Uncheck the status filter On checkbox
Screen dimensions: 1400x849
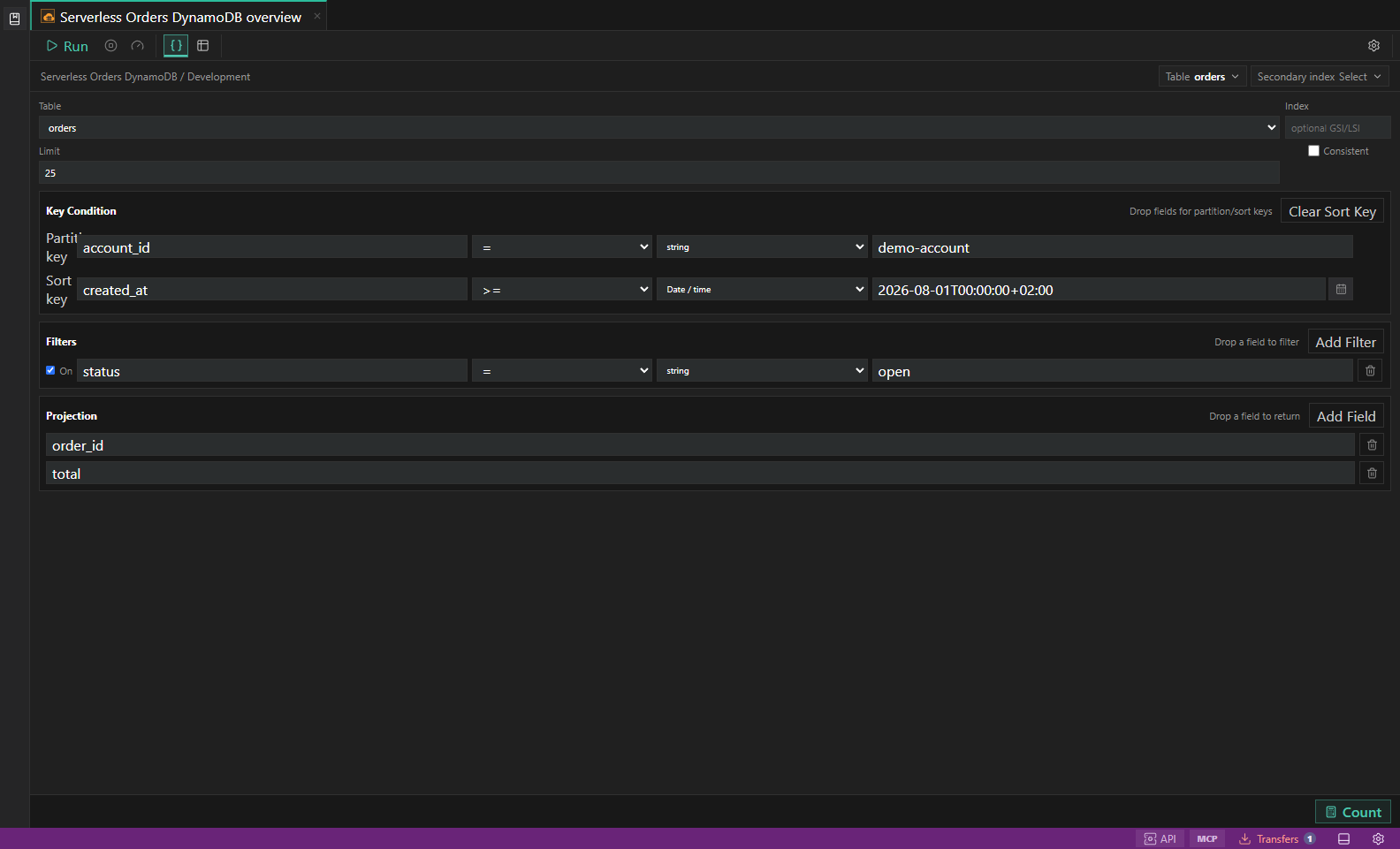click(x=50, y=371)
